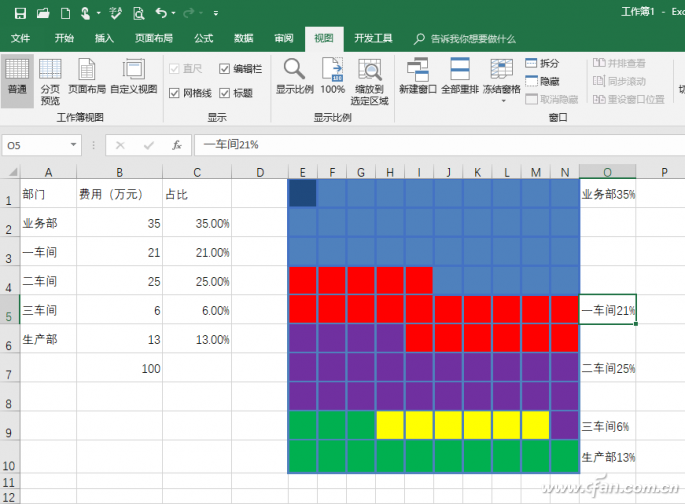Image resolution: width=685 pixels, height=504 pixels.
Task: Select the red cell E4
Action: 302,280
